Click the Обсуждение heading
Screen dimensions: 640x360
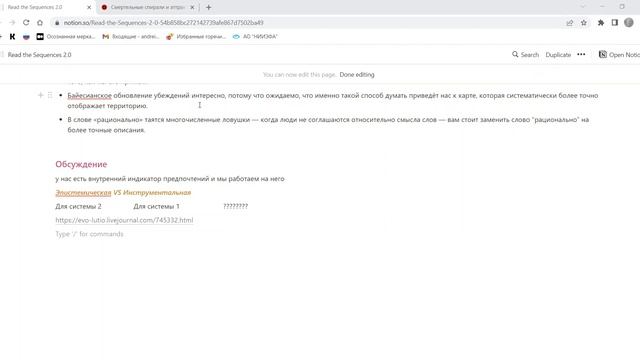point(81,164)
